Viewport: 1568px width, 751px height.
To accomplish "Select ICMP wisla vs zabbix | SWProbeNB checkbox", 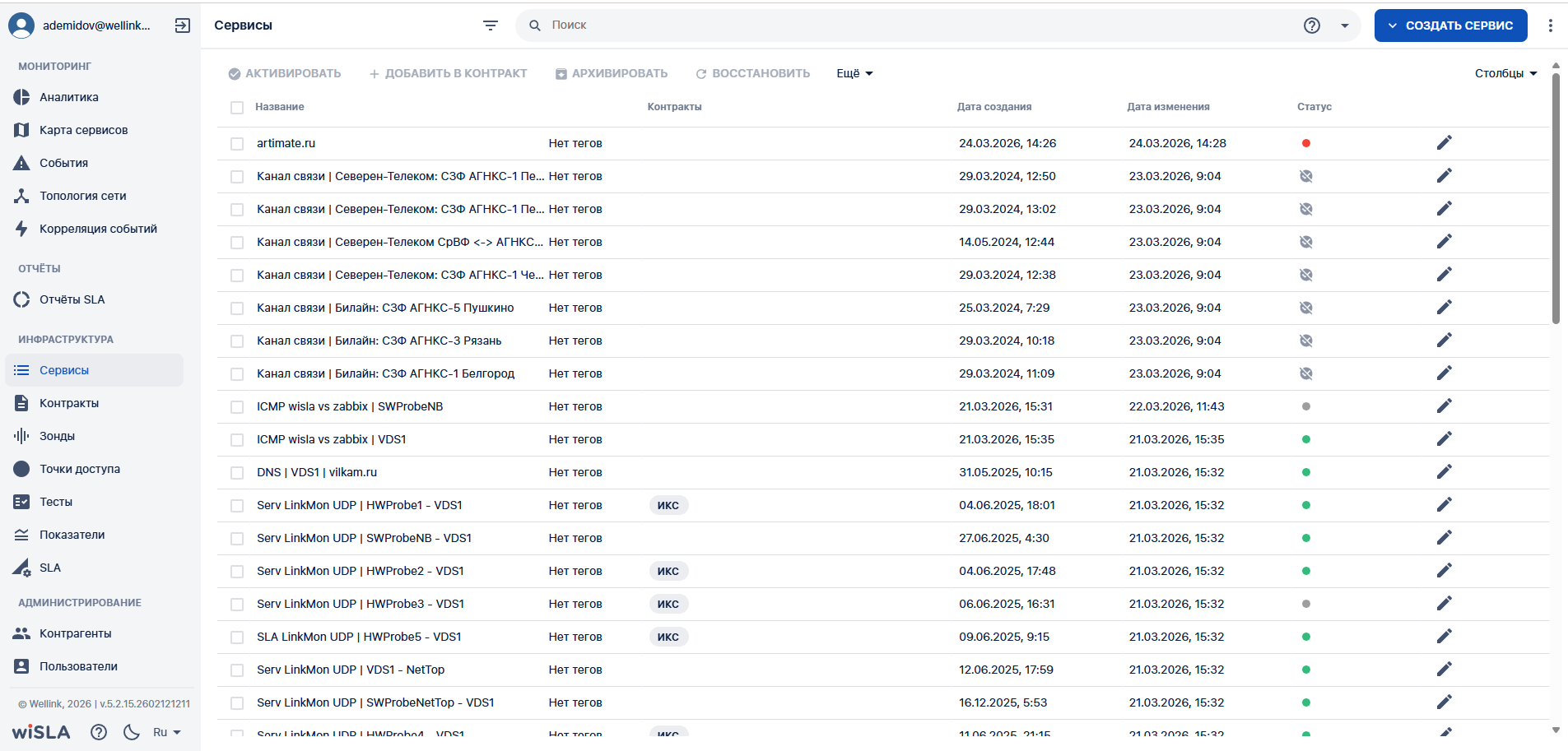I will click(237, 406).
